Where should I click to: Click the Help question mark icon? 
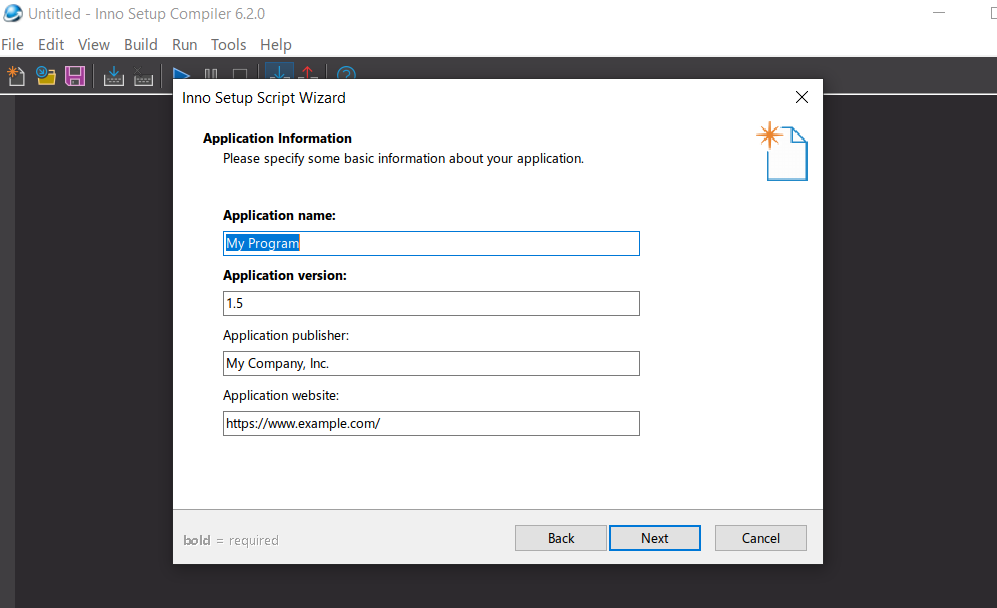[346, 74]
